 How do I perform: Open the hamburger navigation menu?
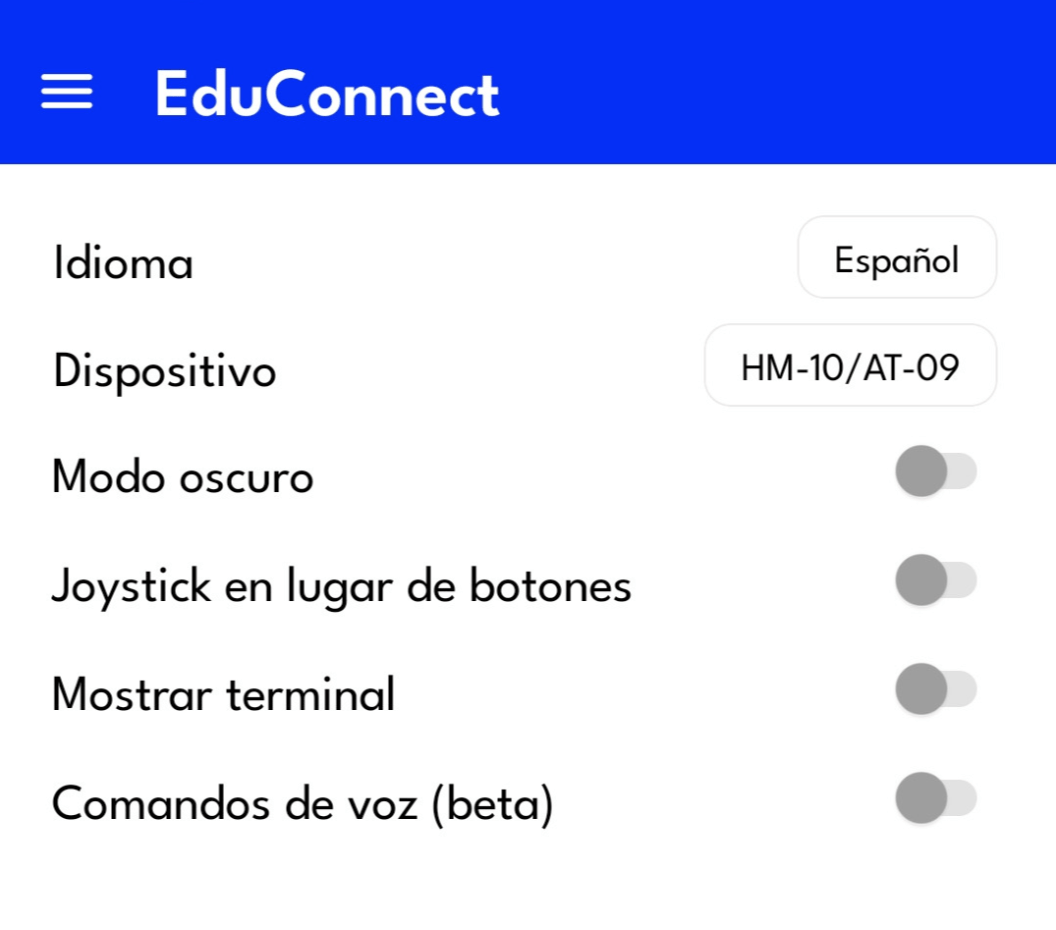(x=67, y=92)
